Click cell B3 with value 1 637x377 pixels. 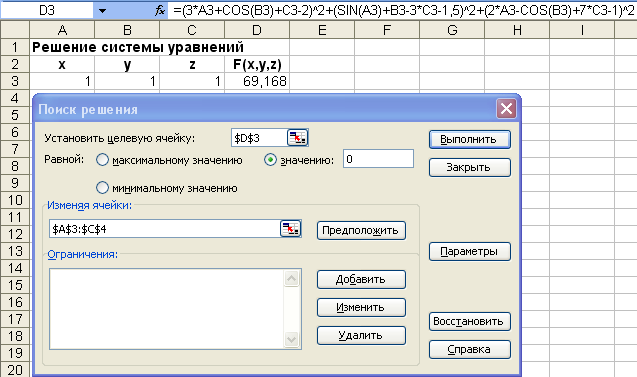[x=127, y=81]
